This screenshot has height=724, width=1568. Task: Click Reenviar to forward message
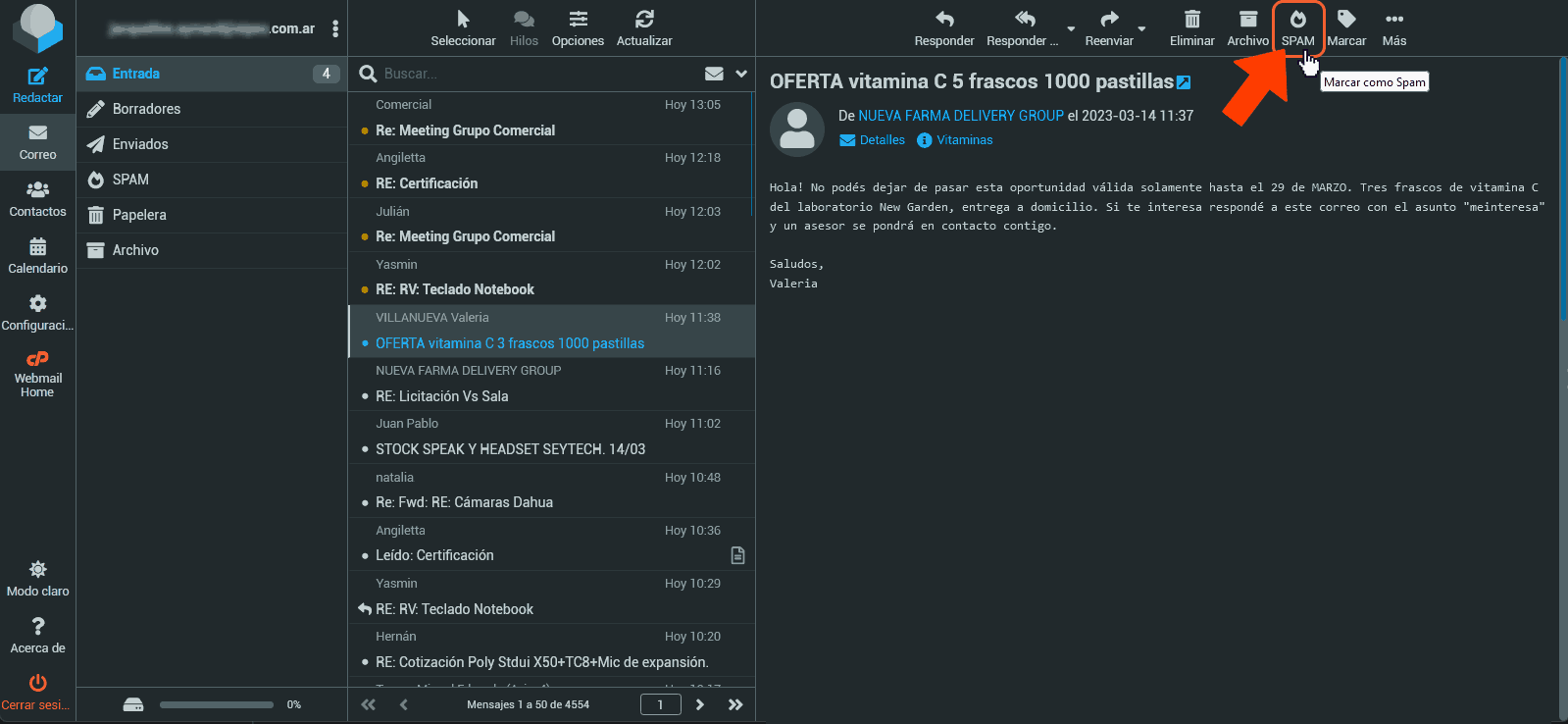coord(1109,28)
